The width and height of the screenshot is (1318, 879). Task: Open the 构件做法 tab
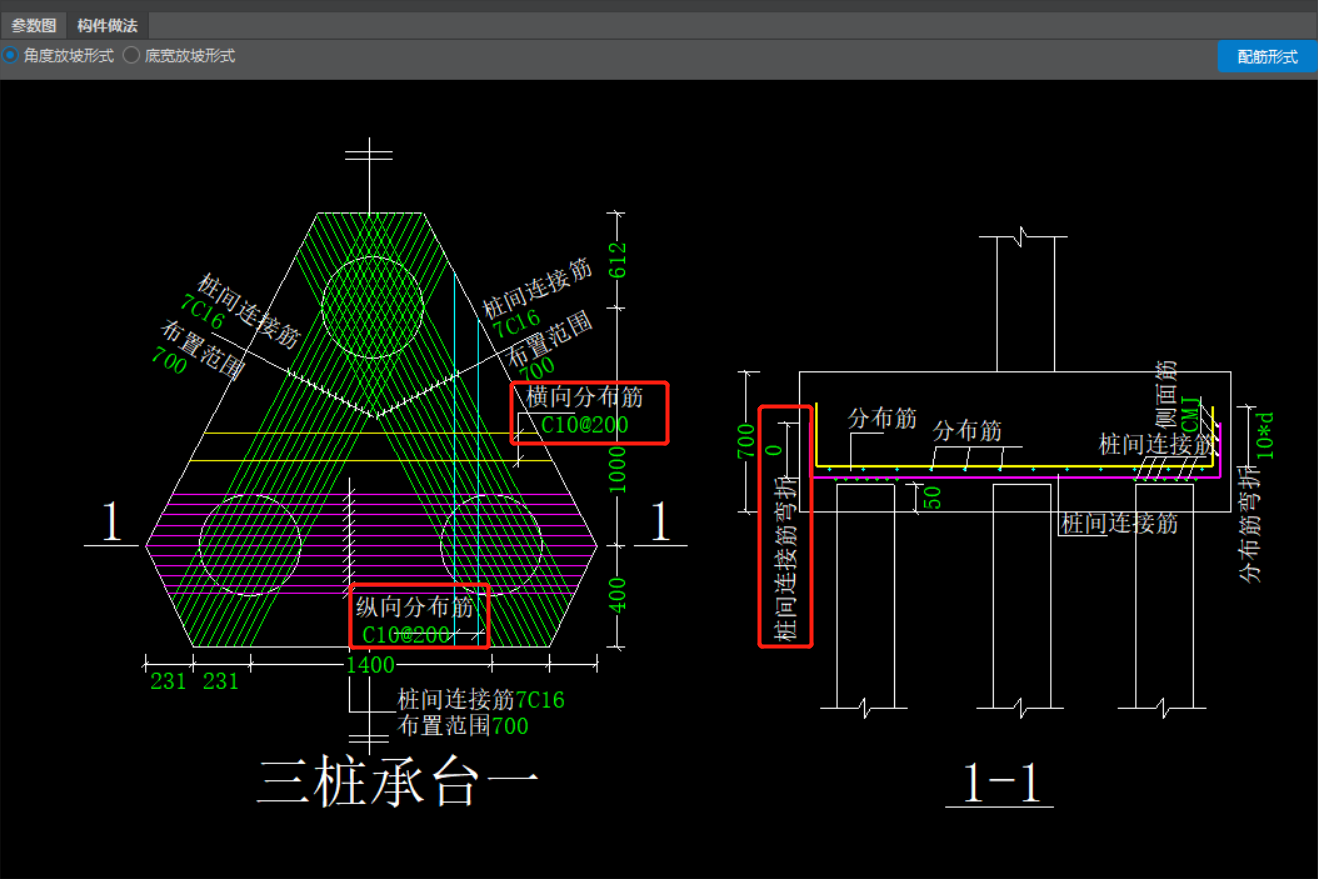click(x=108, y=25)
